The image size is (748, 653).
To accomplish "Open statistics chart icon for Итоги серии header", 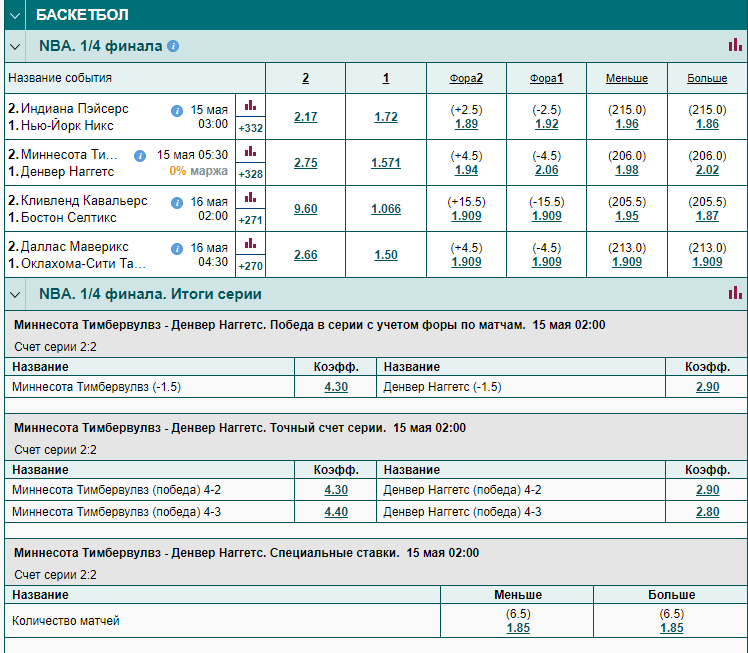I will click(x=735, y=292).
